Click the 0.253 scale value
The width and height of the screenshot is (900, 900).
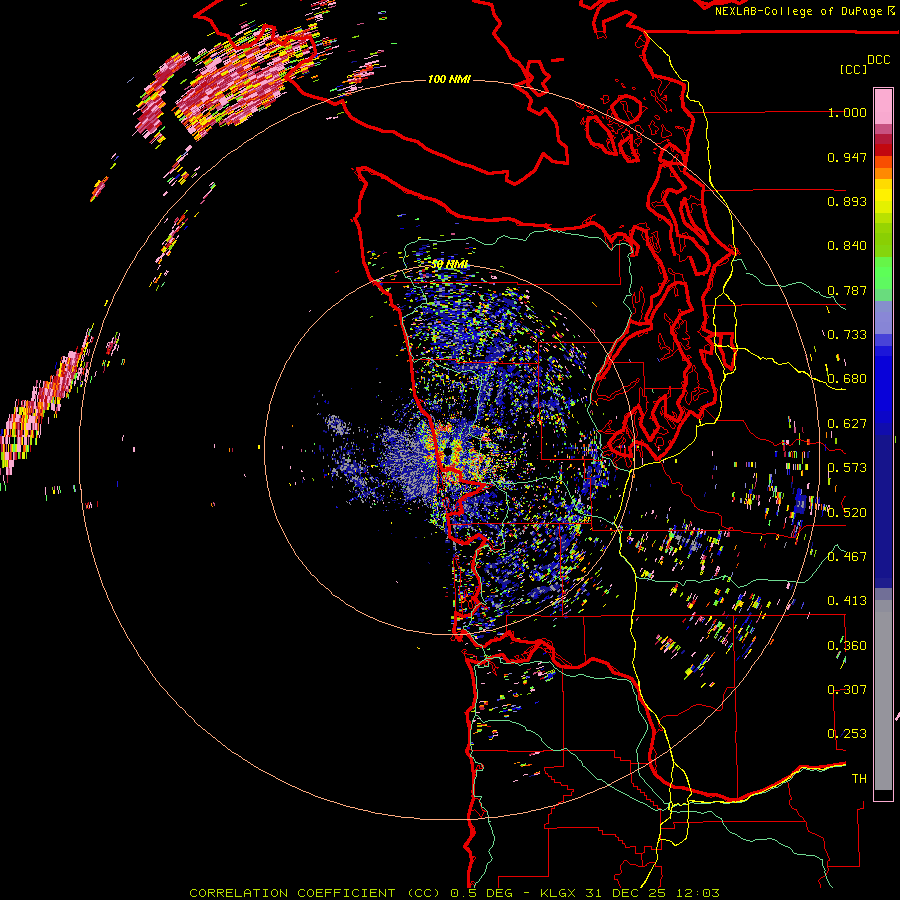click(x=847, y=734)
